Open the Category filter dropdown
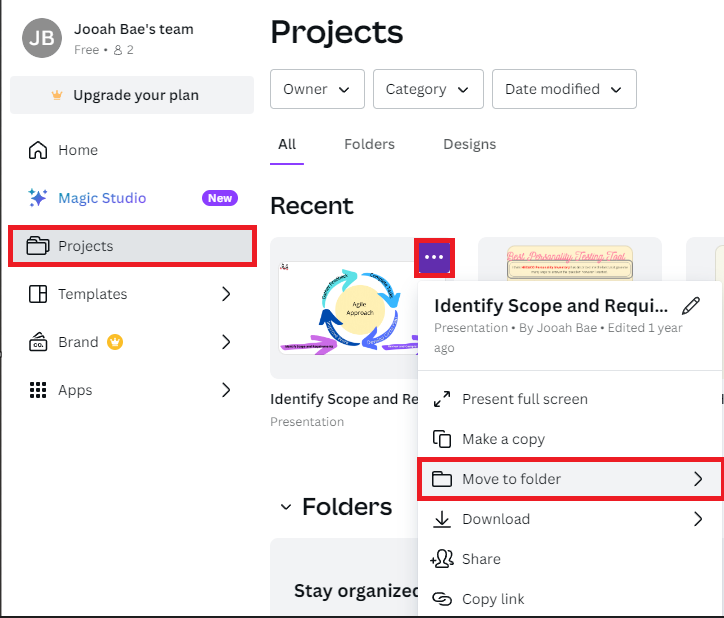The height and width of the screenshot is (618, 724). coord(428,89)
